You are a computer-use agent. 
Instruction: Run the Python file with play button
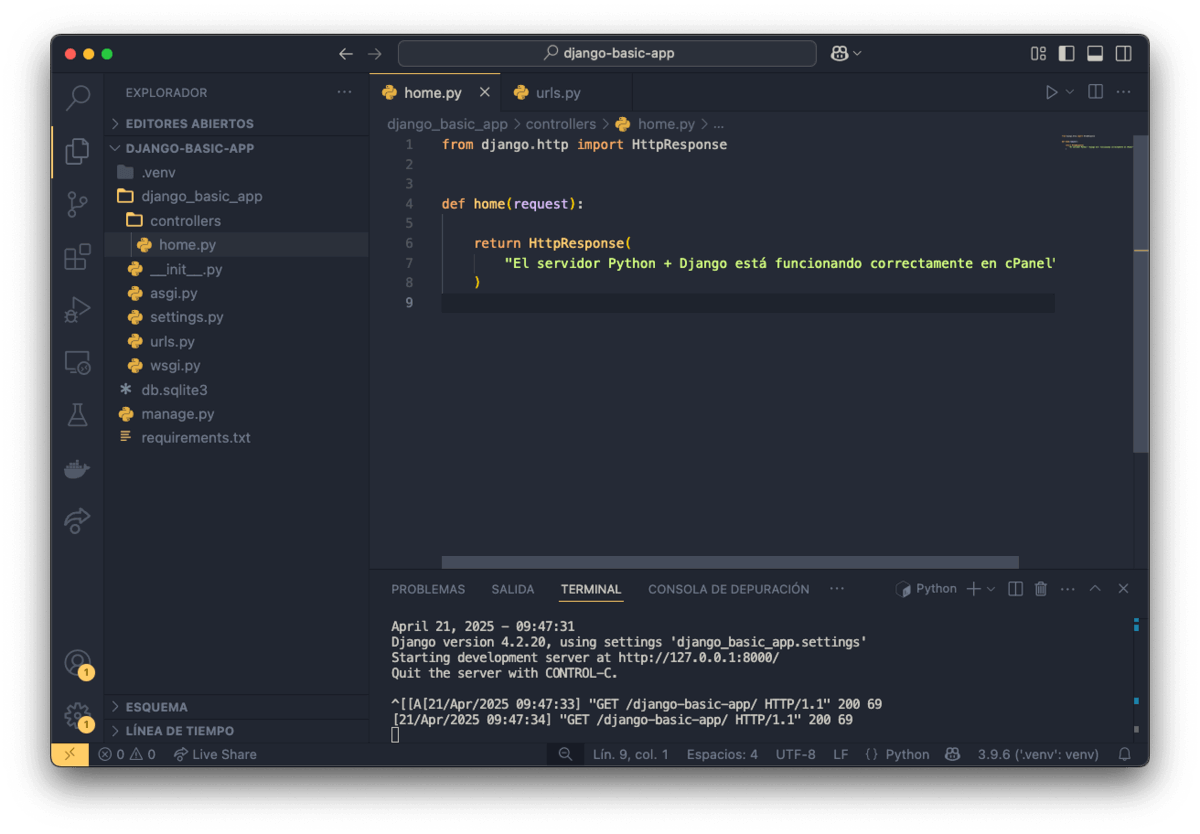1051,92
